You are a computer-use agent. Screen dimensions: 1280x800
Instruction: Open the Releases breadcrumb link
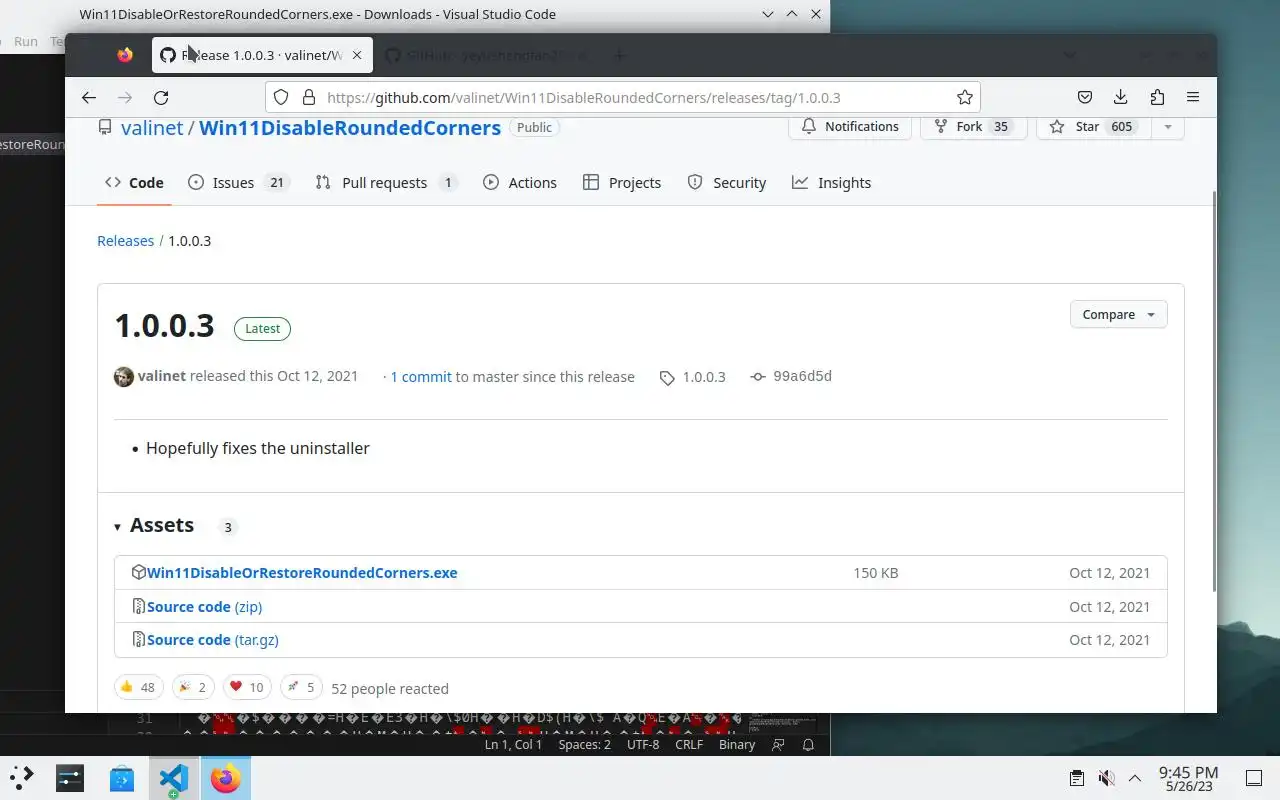tap(125, 241)
